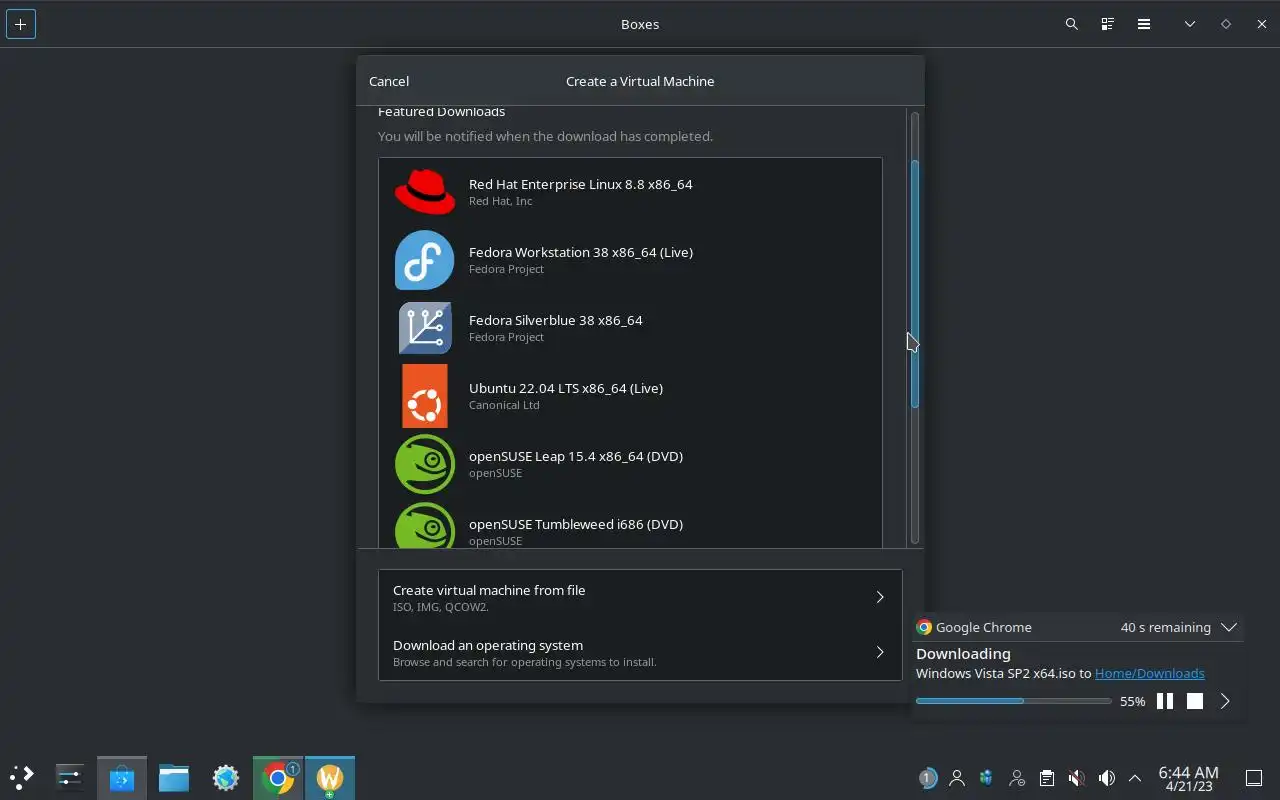Click the new box plus button
This screenshot has width=1280, height=800.
(21, 24)
